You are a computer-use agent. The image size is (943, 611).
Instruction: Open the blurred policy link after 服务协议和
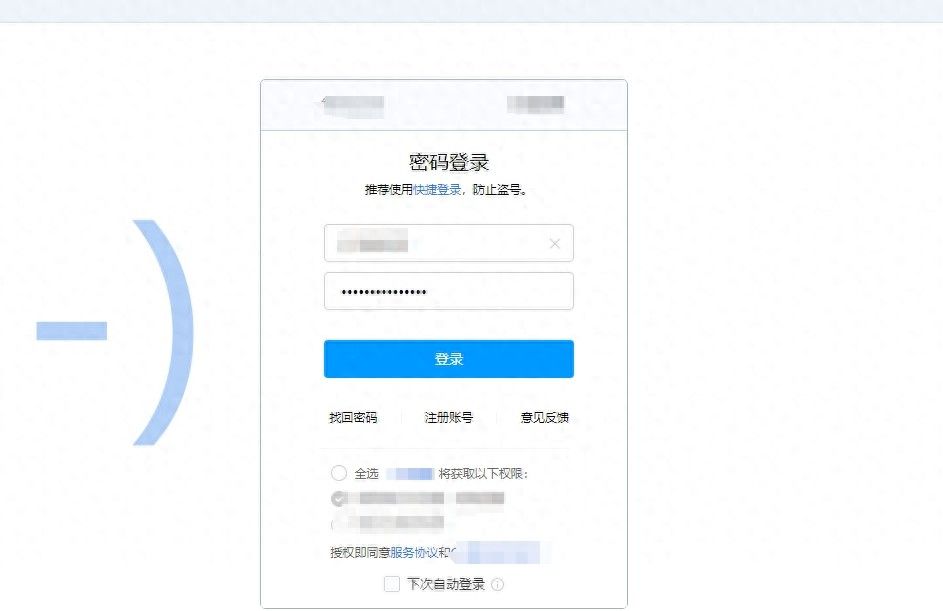tap(499, 552)
